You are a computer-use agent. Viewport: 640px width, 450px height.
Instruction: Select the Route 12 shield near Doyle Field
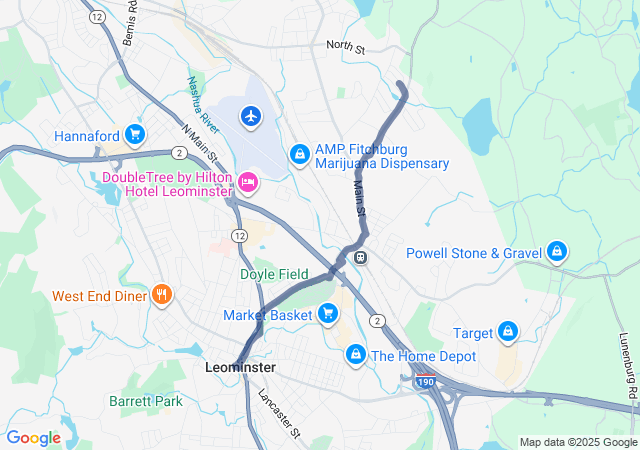point(239,236)
